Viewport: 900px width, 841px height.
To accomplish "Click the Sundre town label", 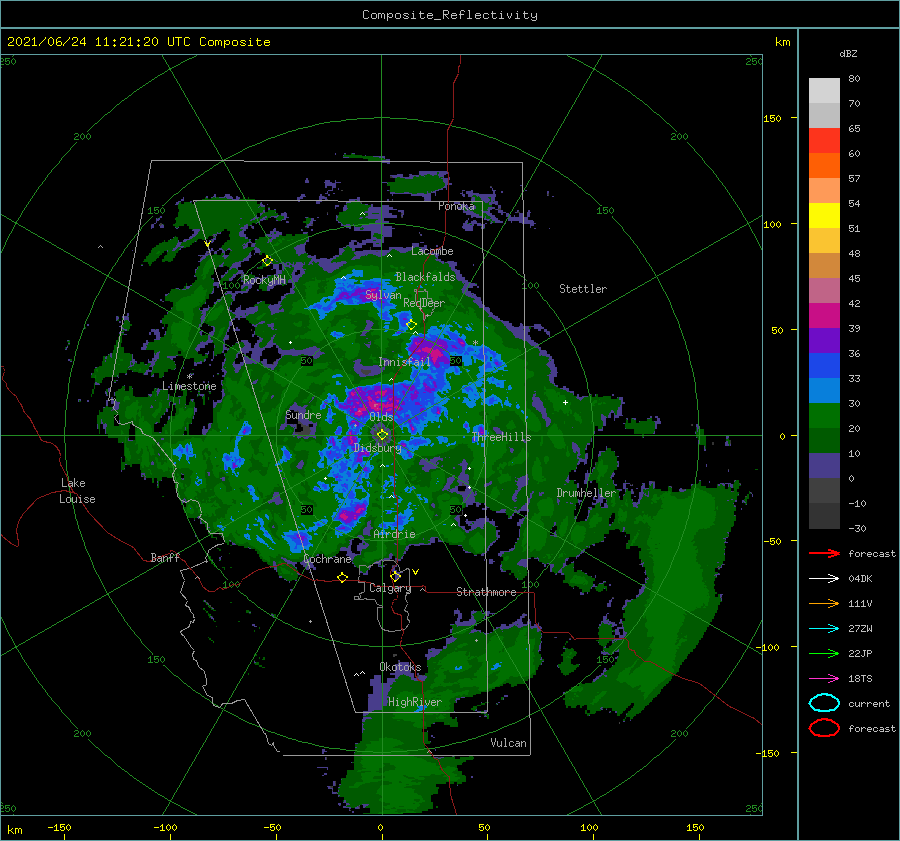I will (x=303, y=414).
